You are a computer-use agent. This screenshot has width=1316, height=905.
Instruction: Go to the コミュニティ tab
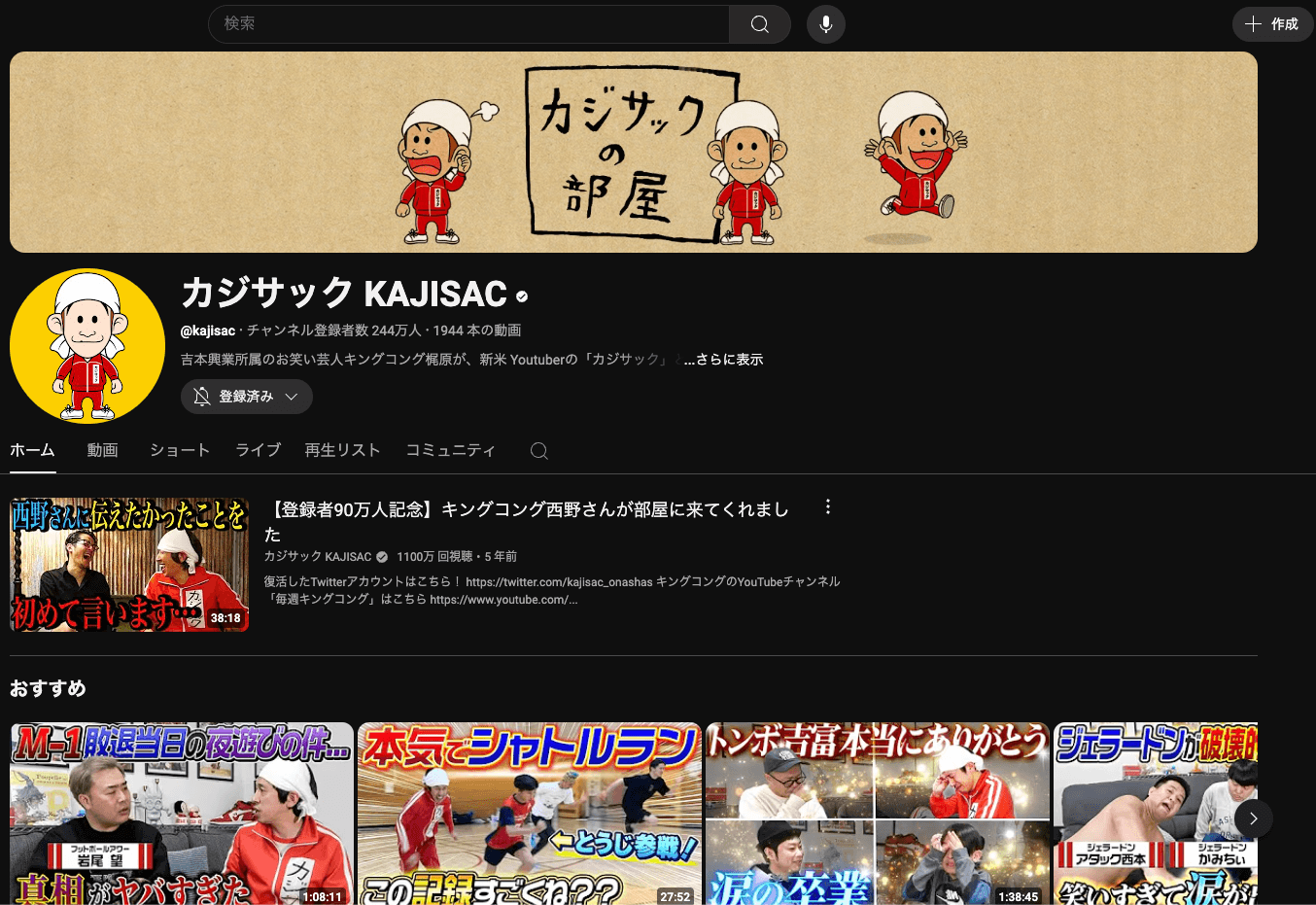point(450,450)
